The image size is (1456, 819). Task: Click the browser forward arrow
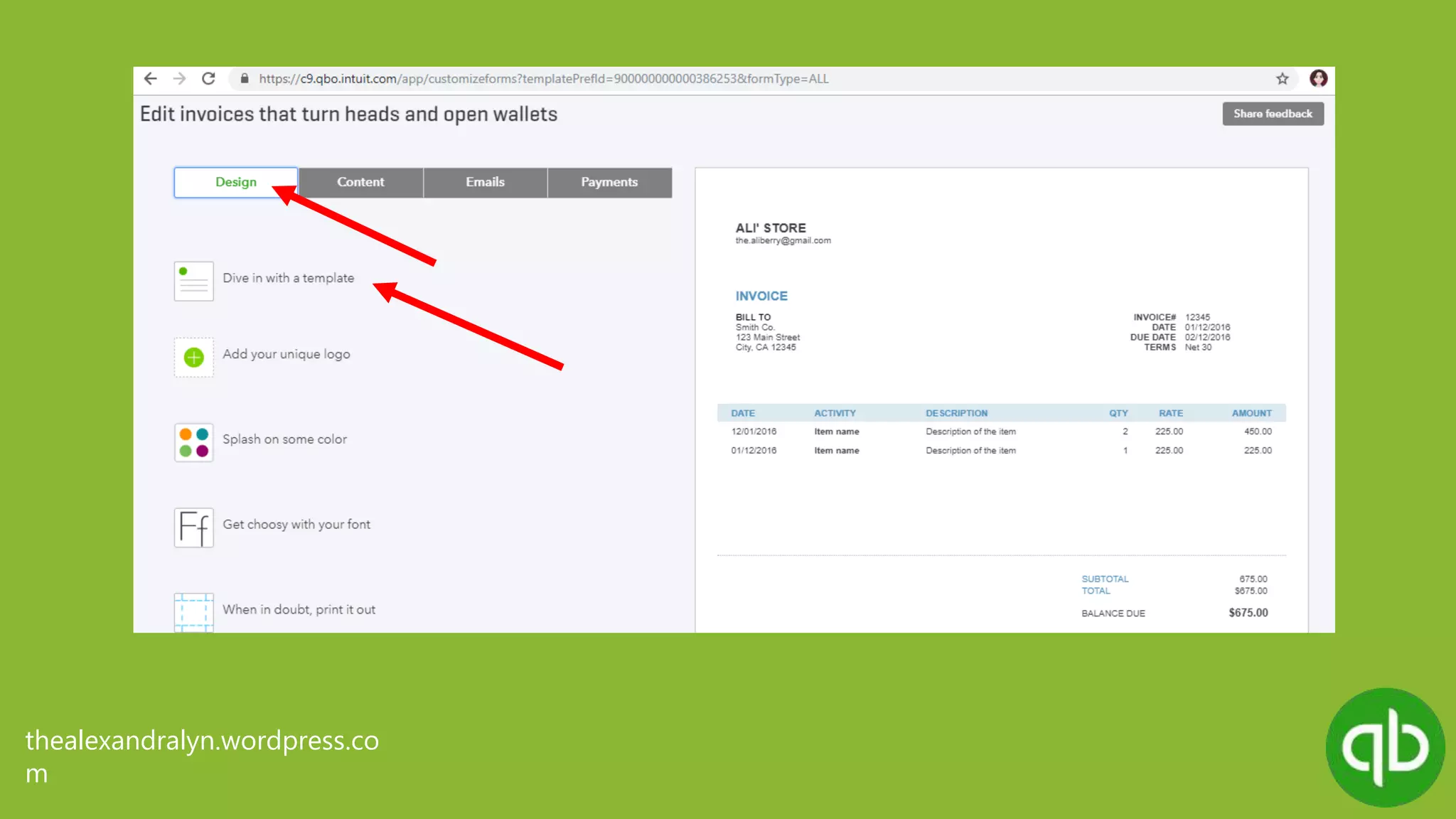pos(179,79)
